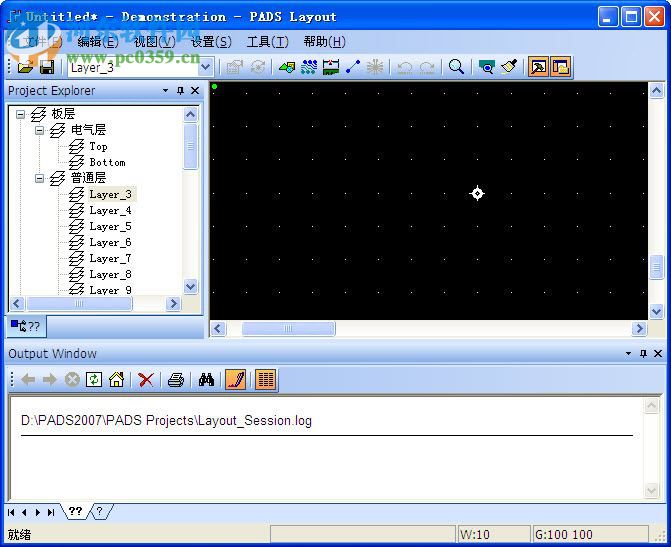Click Output Window Back arrow
This screenshot has height=547, width=671.
(x=28, y=380)
